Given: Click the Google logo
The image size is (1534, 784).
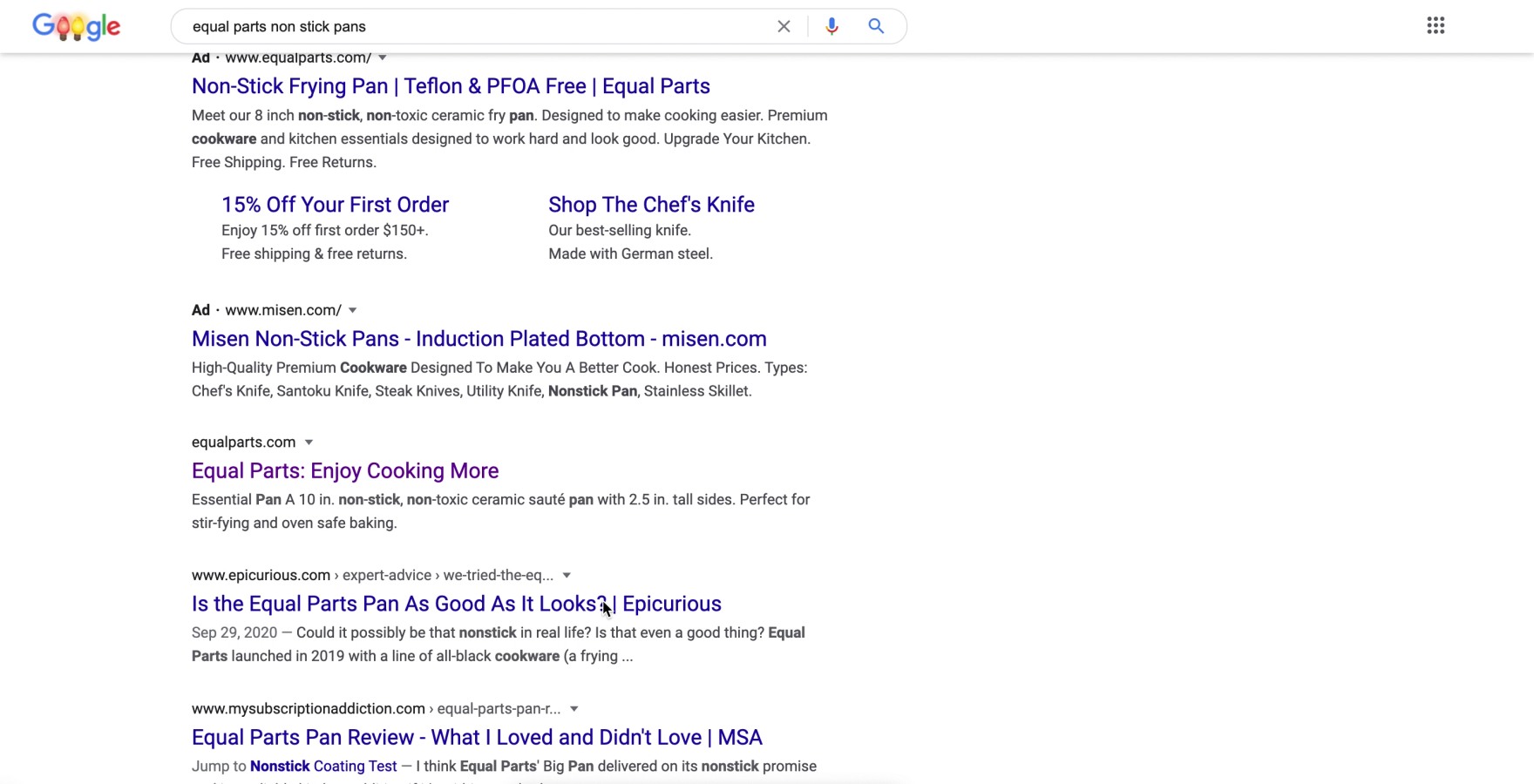Looking at the screenshot, I should (76, 27).
